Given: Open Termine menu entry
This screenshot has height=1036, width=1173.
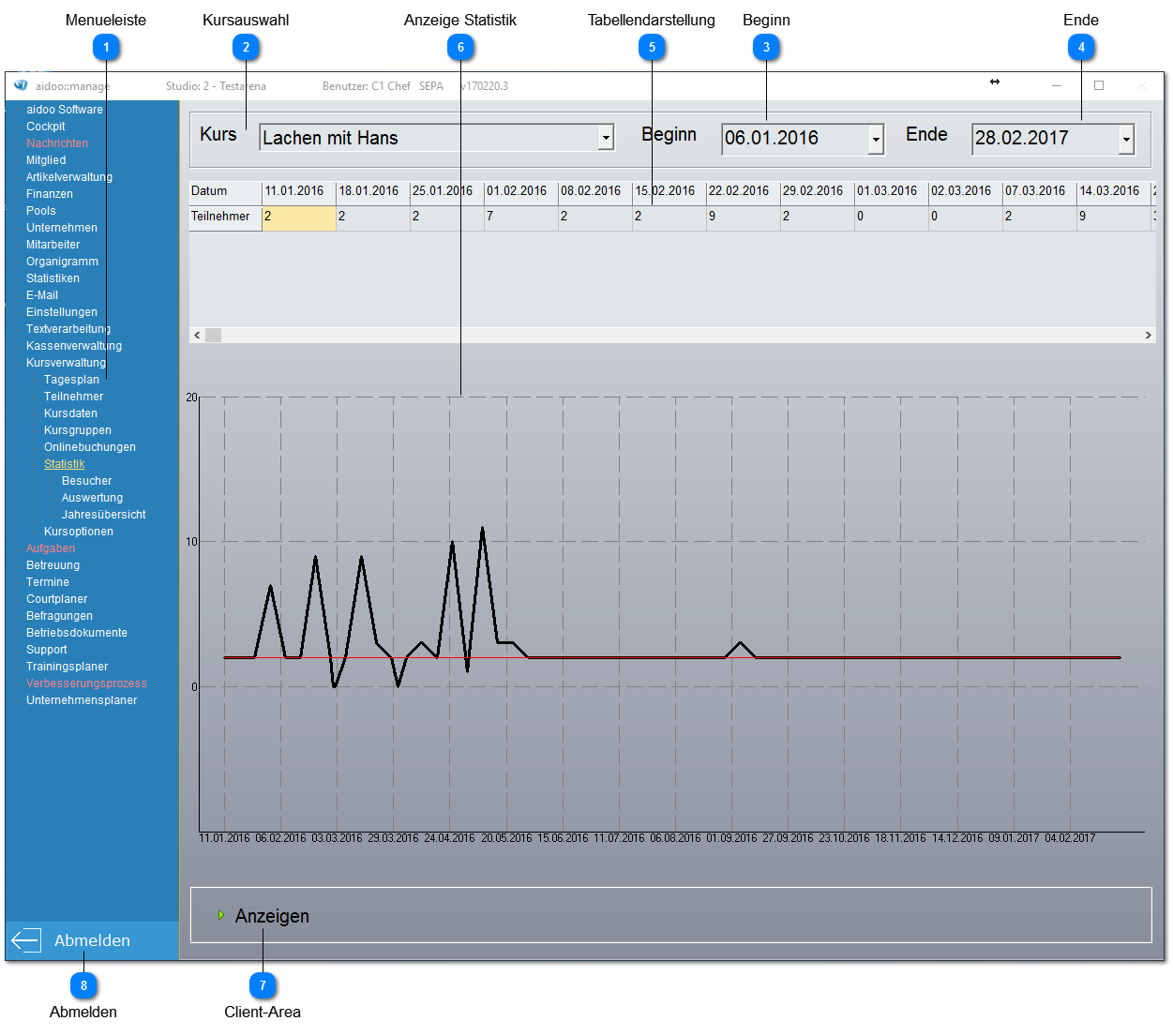Looking at the screenshot, I should tap(48, 582).
